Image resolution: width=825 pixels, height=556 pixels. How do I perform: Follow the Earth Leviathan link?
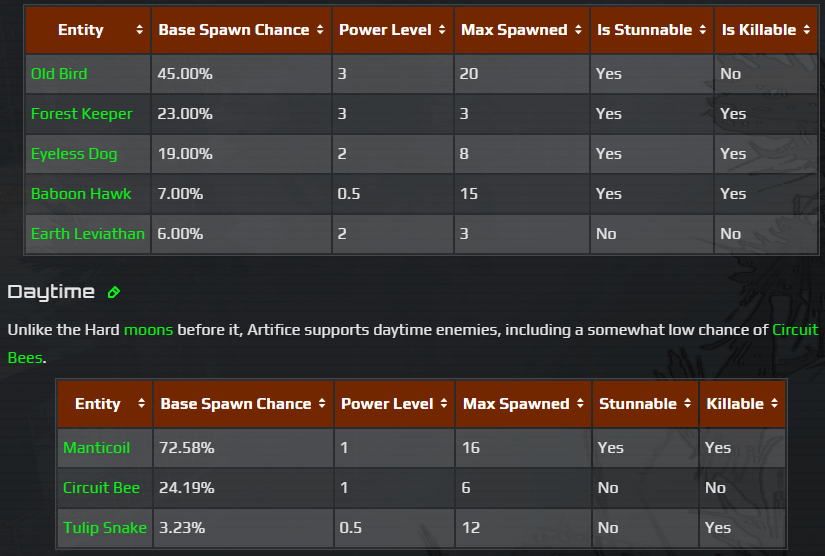[88, 234]
